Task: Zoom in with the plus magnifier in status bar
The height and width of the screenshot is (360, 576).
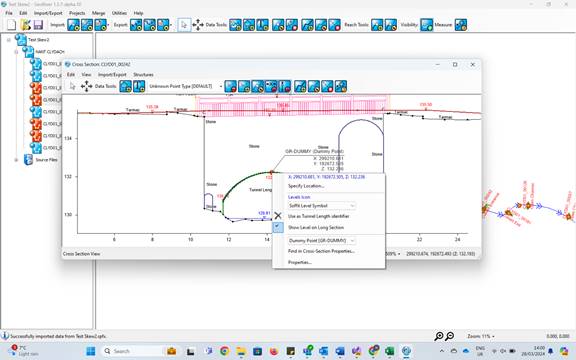Action: point(439,336)
